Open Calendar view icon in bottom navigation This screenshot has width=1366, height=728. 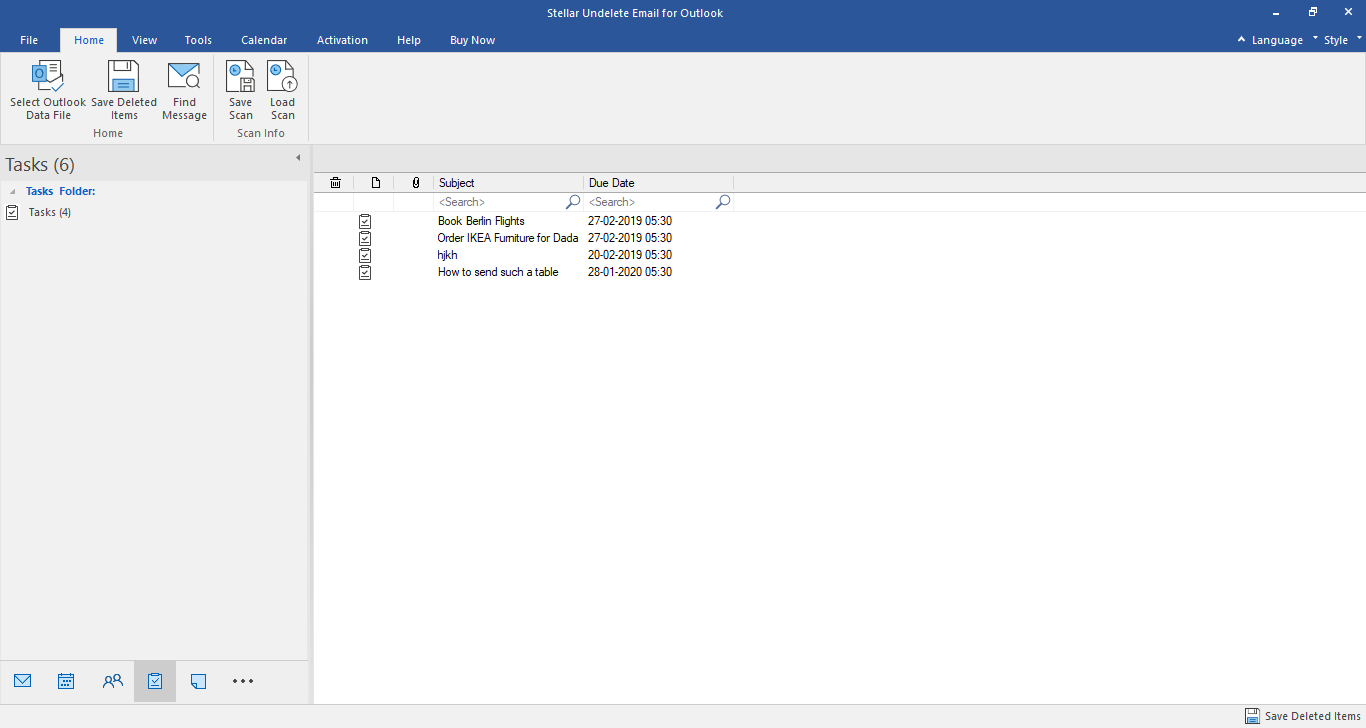coord(66,681)
